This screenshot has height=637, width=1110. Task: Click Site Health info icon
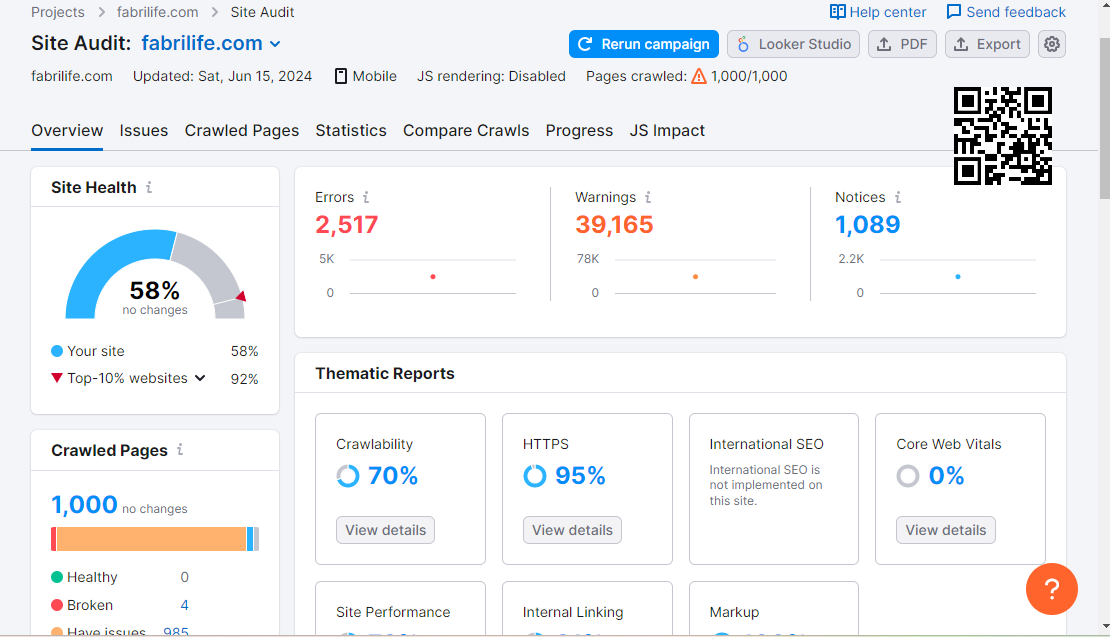click(x=149, y=187)
